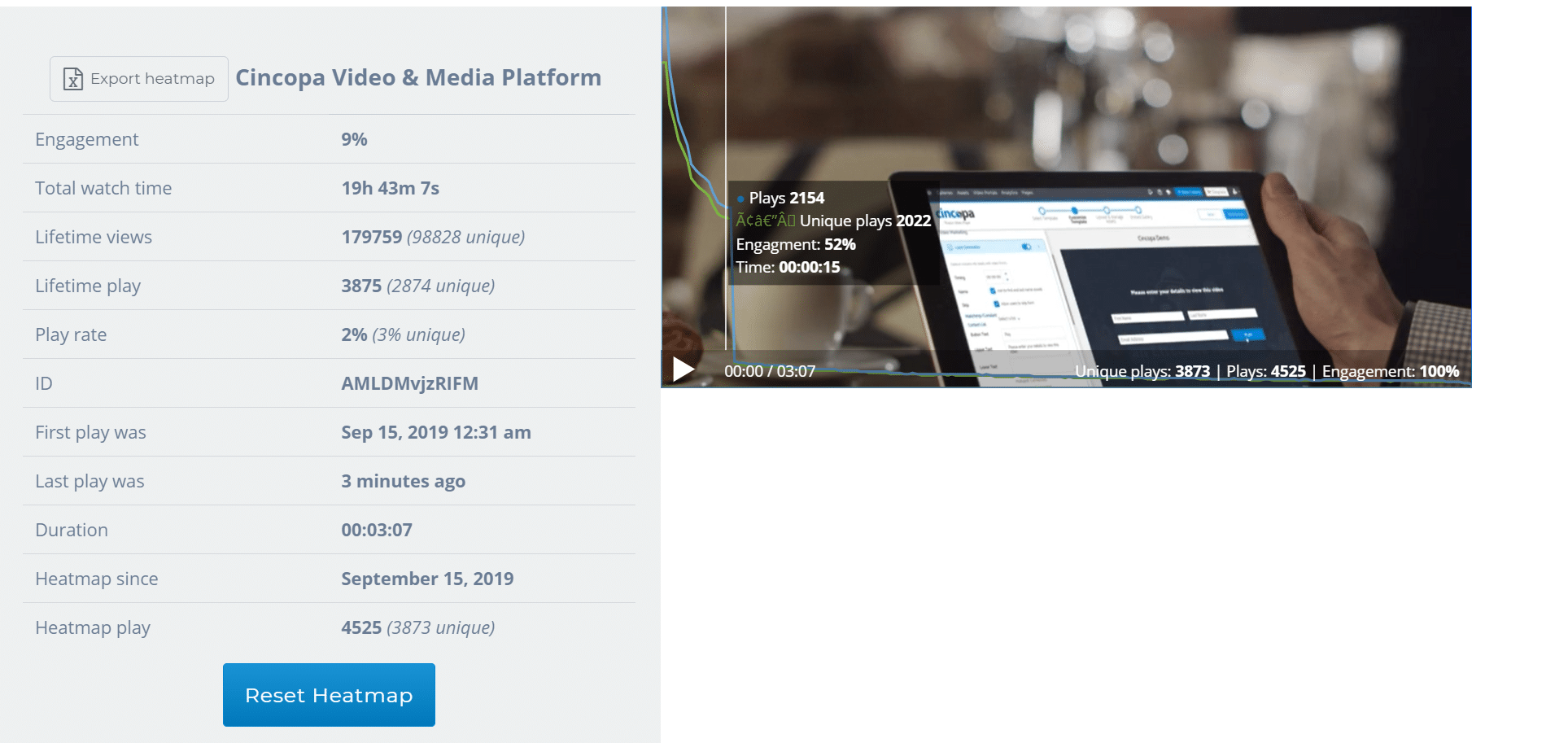Select the video ID AMLDMvjzRIFM
Image resolution: width=1568 pixels, height=743 pixels.
[x=409, y=383]
